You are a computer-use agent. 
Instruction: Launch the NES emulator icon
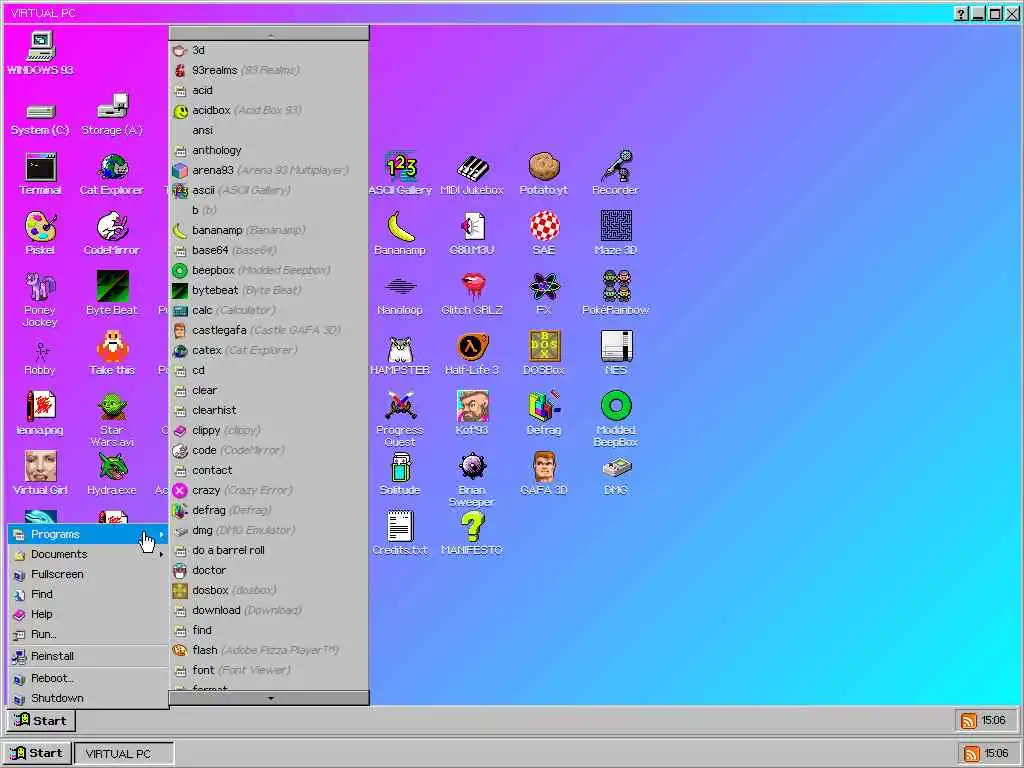coord(615,353)
